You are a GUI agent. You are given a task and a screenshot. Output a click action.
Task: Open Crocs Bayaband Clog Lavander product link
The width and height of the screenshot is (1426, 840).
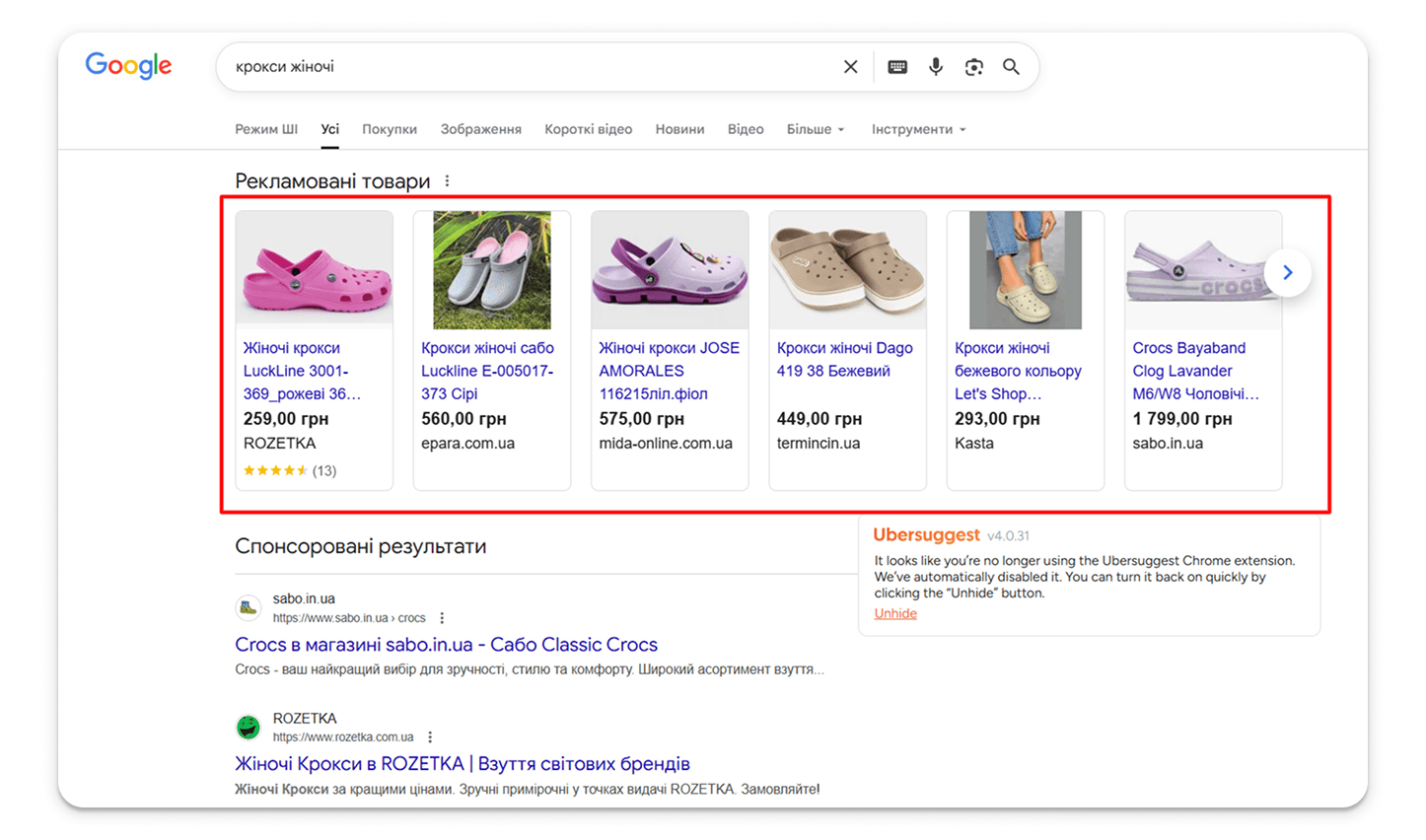(1196, 371)
